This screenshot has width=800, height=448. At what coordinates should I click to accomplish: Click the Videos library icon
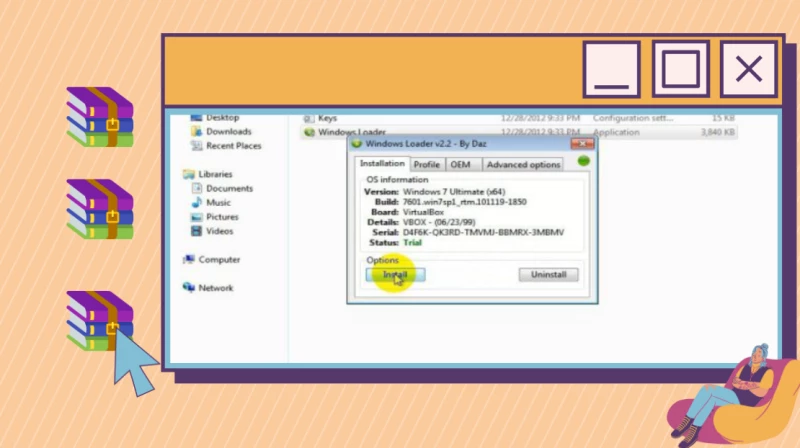tap(196, 231)
